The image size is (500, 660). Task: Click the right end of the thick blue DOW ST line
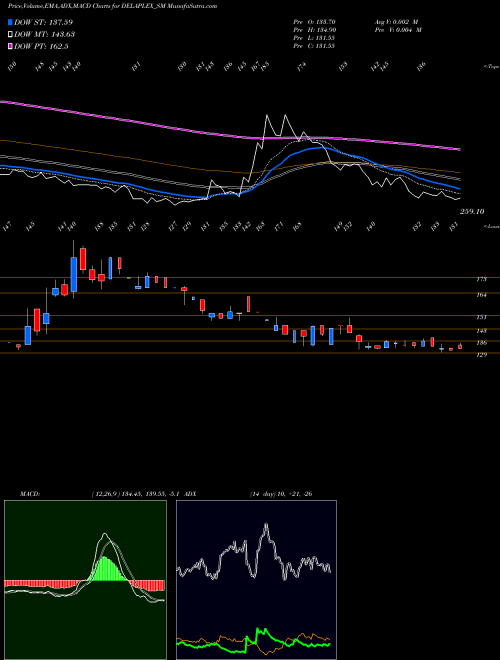[459, 188]
